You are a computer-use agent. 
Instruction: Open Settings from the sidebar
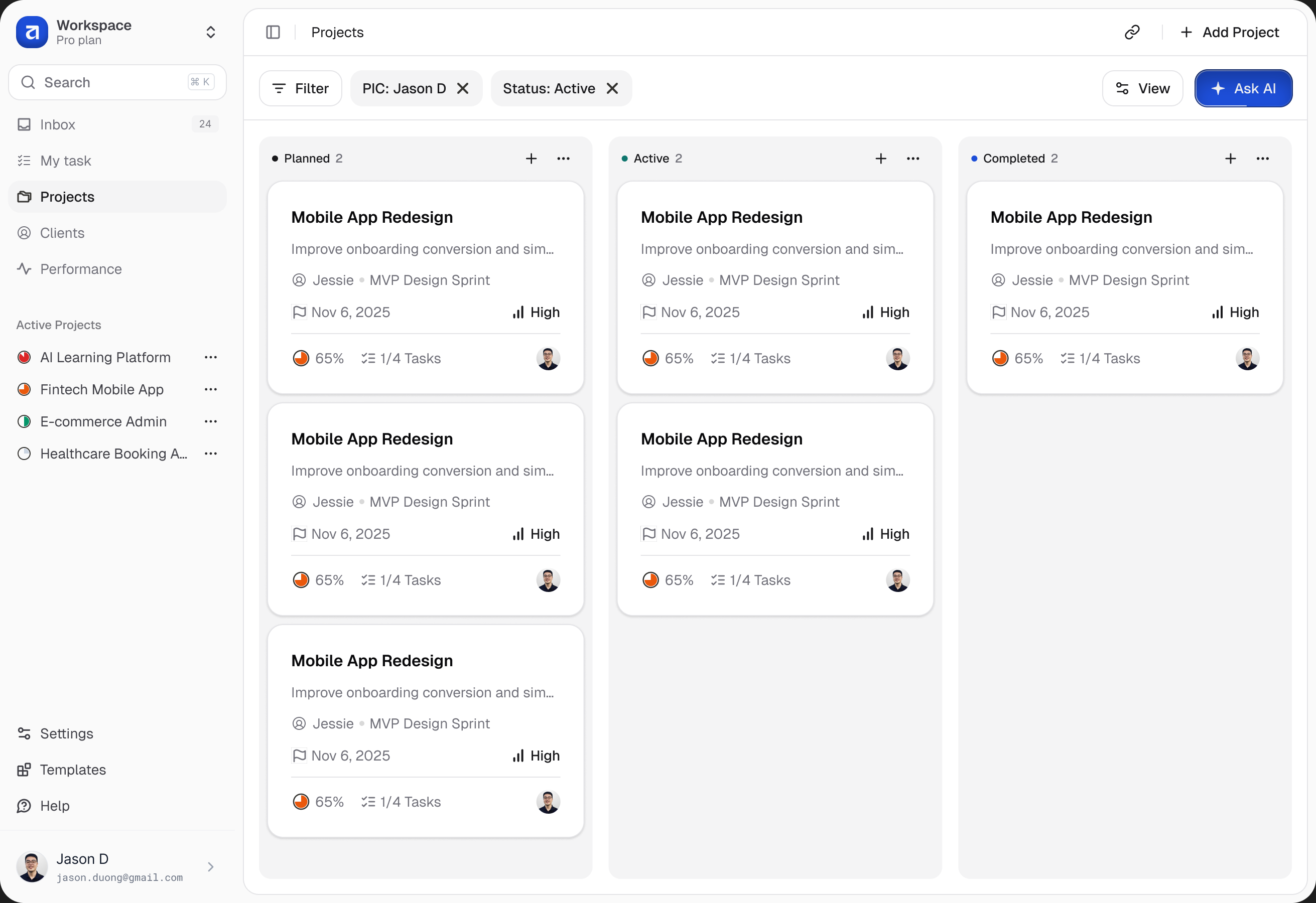pyautogui.click(x=117, y=734)
